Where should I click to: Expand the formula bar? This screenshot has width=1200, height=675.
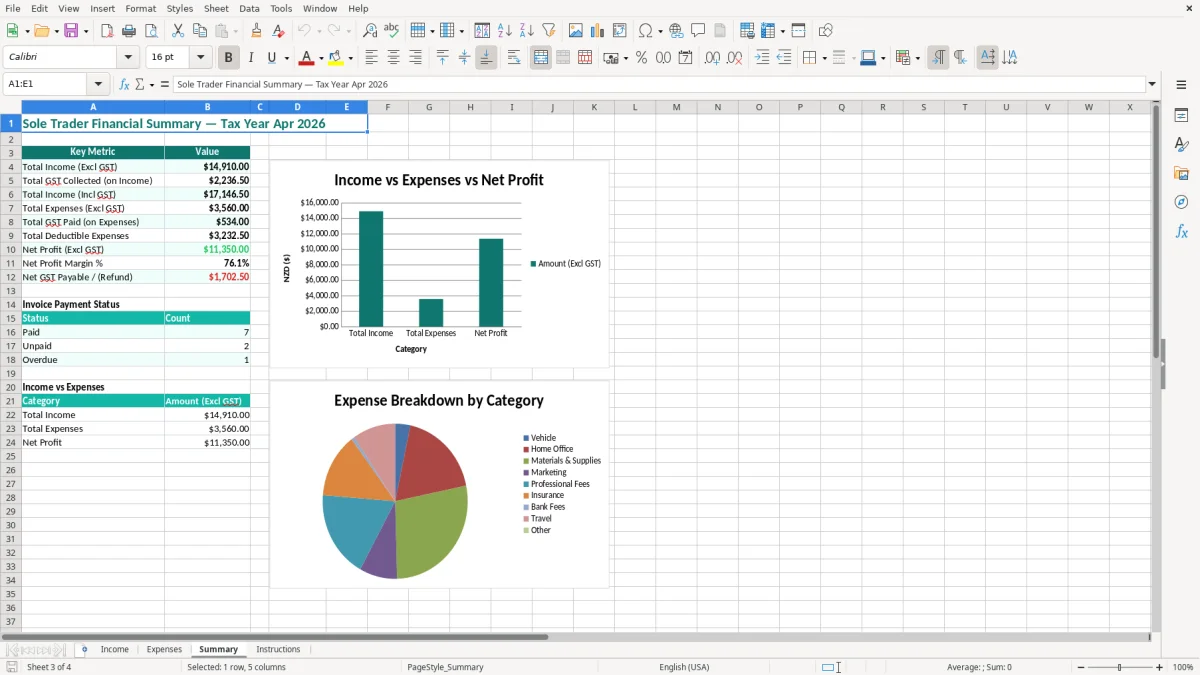point(1152,84)
